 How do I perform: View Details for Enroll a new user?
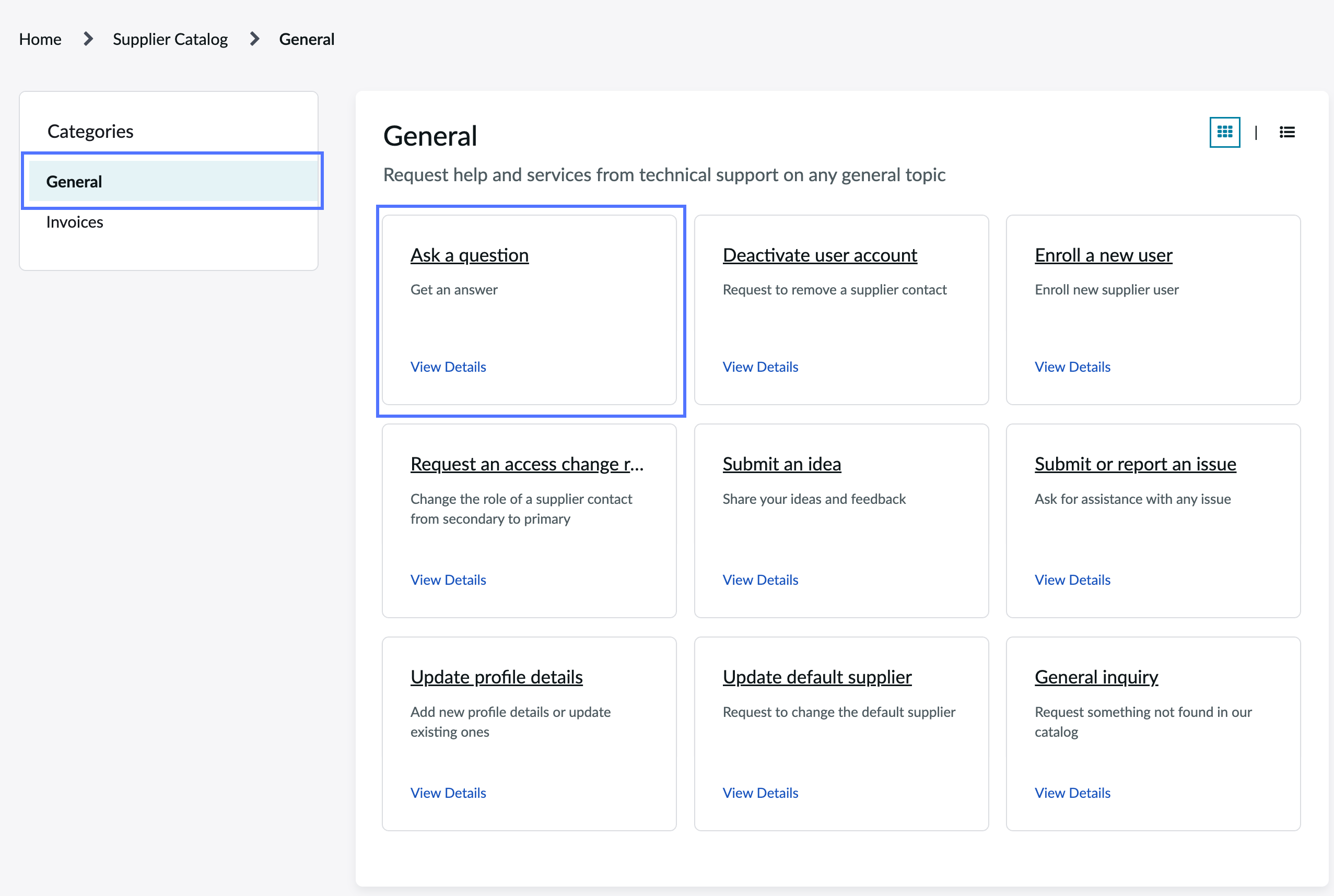pyautogui.click(x=1072, y=367)
